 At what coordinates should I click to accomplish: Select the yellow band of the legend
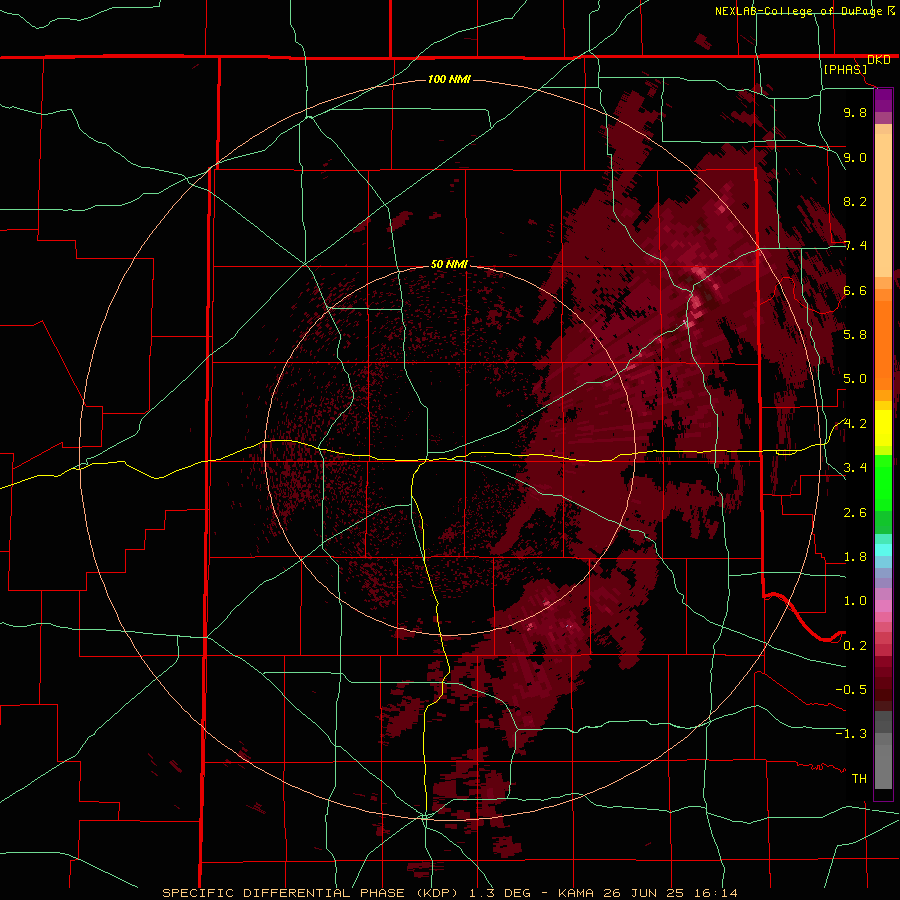click(883, 428)
